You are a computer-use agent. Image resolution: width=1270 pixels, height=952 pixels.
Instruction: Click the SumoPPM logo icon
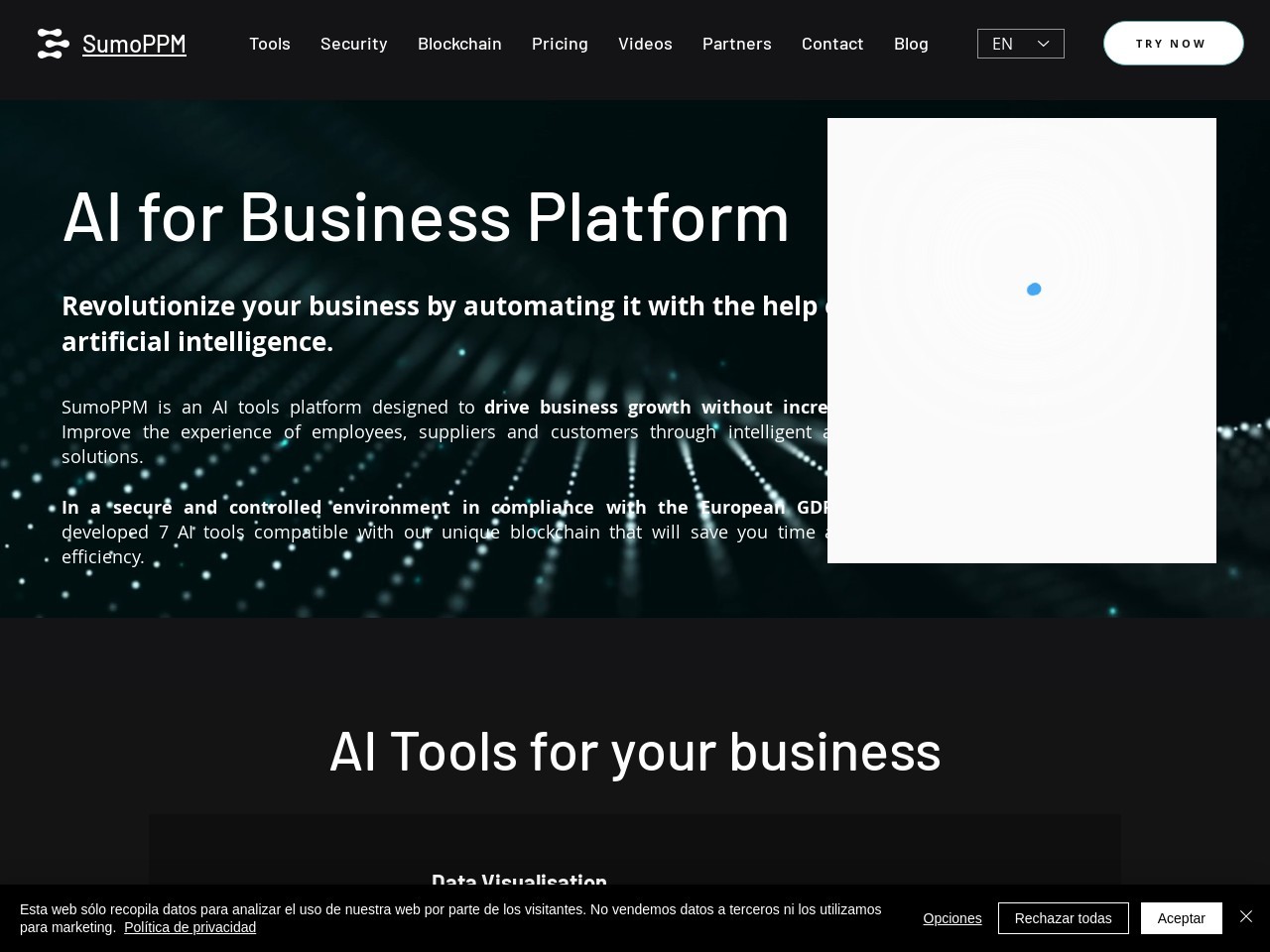54,44
